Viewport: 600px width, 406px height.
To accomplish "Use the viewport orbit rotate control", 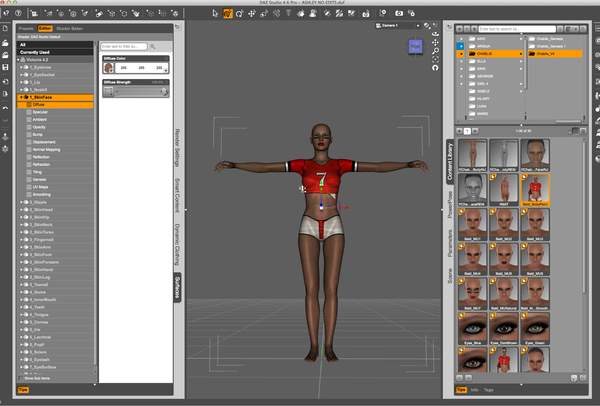I will (435, 34).
